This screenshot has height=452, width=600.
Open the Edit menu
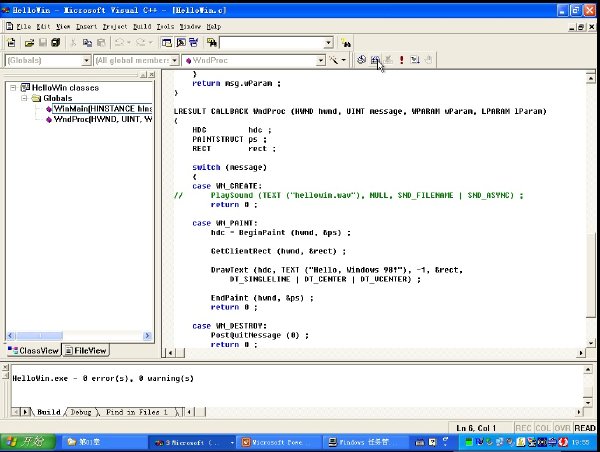[43, 26]
